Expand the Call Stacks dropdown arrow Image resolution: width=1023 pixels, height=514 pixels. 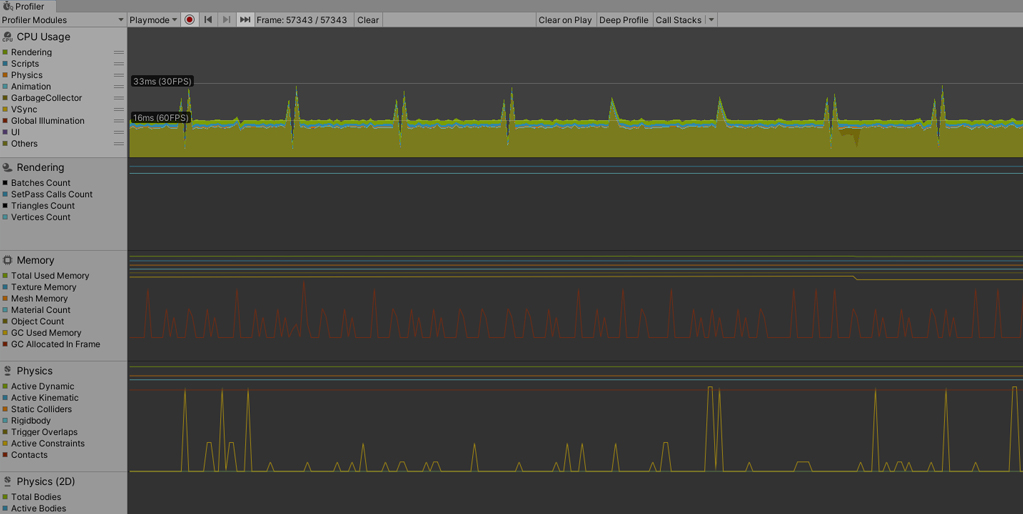click(711, 20)
